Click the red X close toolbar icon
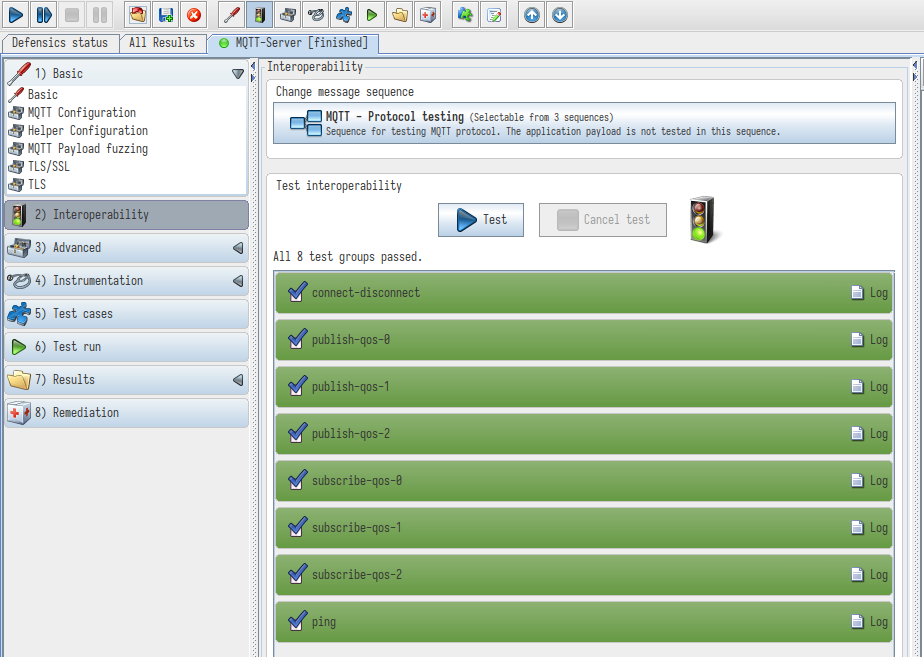Viewport: 924px width, 657px height. pyautogui.click(x=194, y=14)
